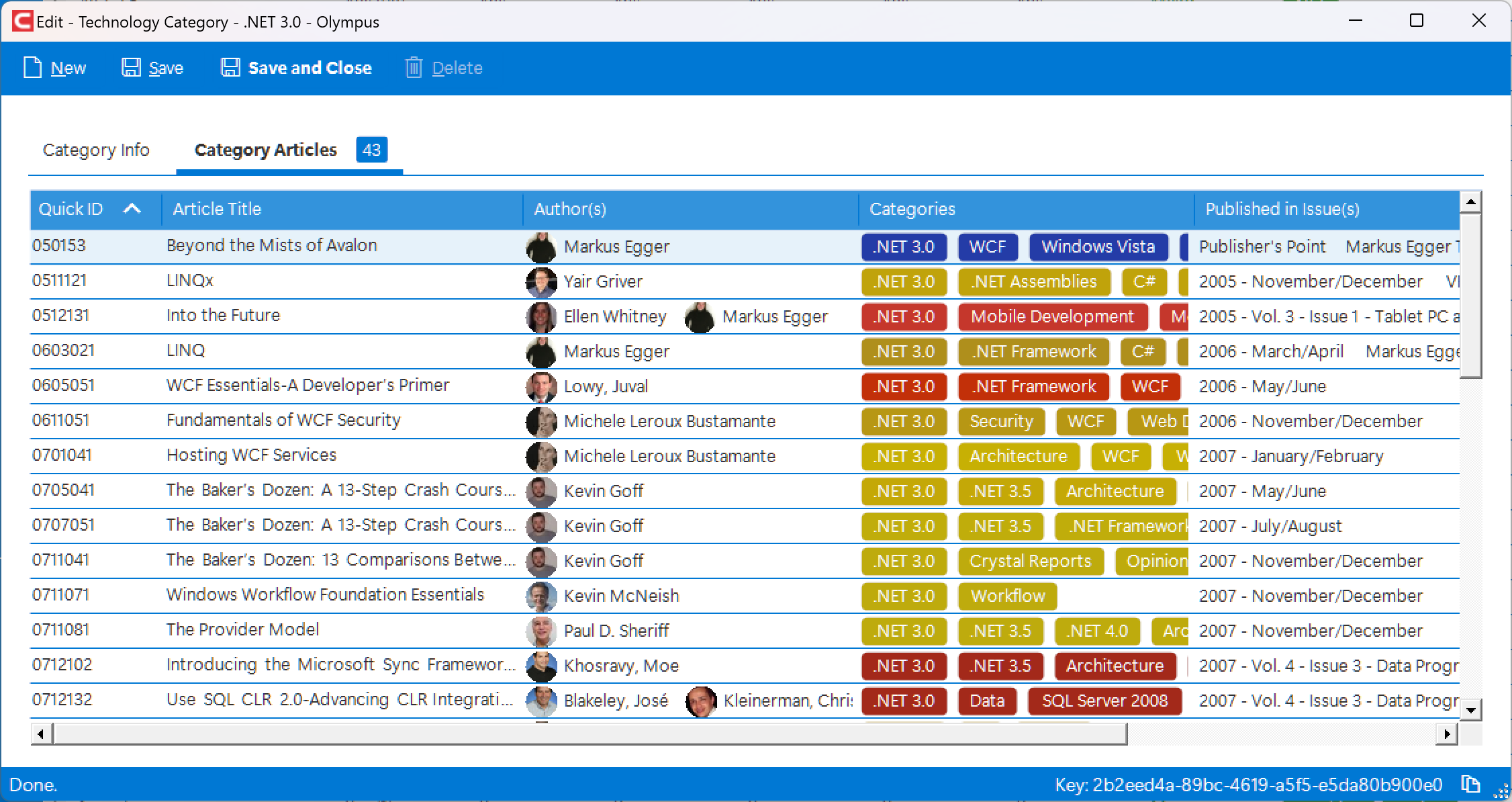The height and width of the screenshot is (802, 1512).
Task: Click the Delete trash icon
Action: (414, 68)
